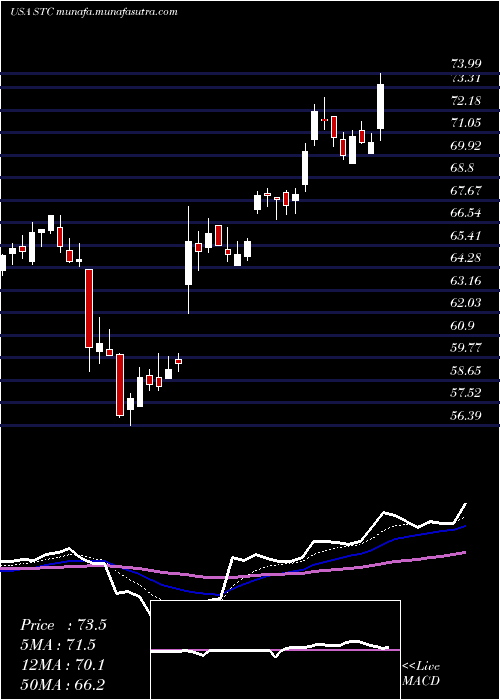Viewport: 500px width, 700px height.
Task: Click the 12MA : 70.1 readout
Action: coord(62,665)
